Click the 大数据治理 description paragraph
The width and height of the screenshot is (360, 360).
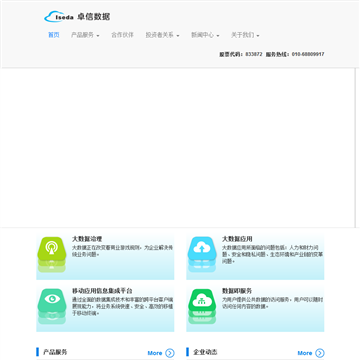(x=123, y=251)
